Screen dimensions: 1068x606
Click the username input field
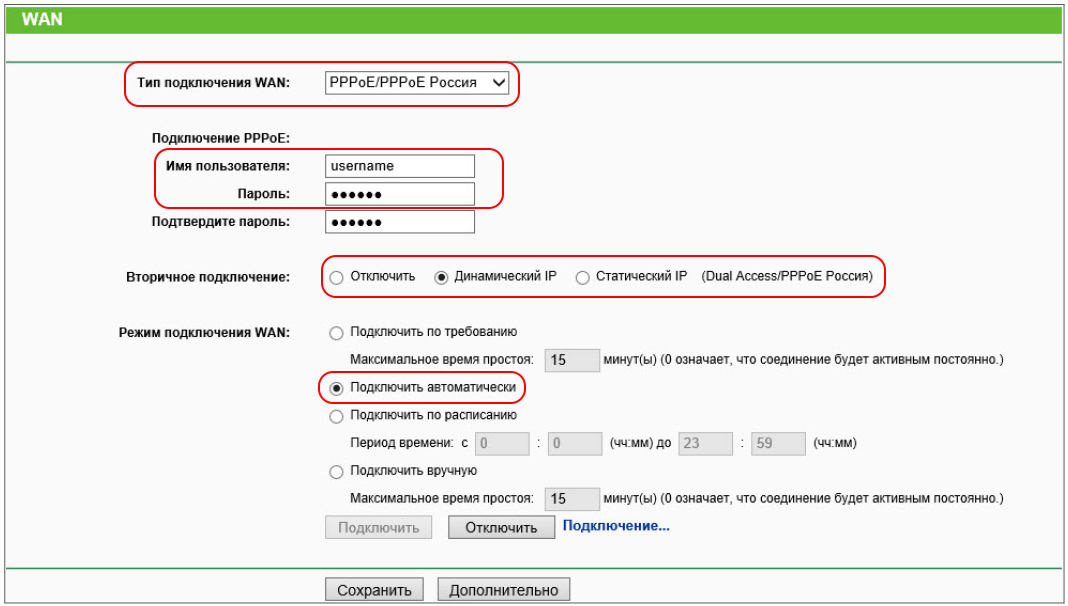click(400, 166)
